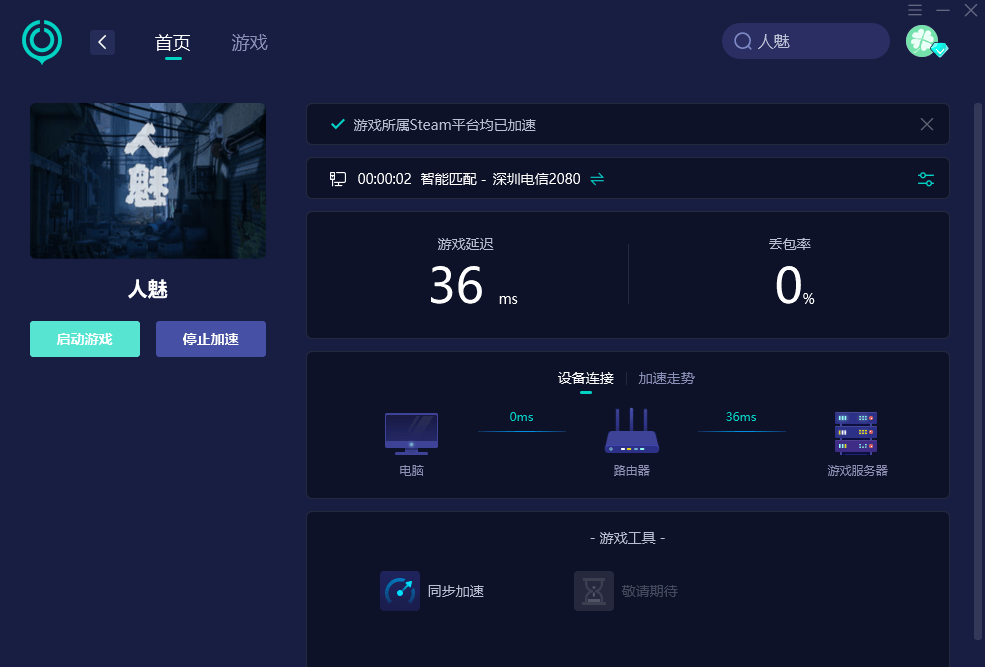Go back using the left arrow button

[x=102, y=42]
